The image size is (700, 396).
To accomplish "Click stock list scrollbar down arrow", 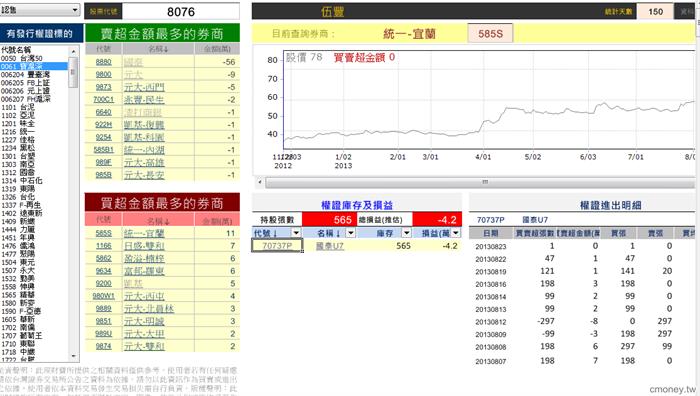I will (74, 356).
